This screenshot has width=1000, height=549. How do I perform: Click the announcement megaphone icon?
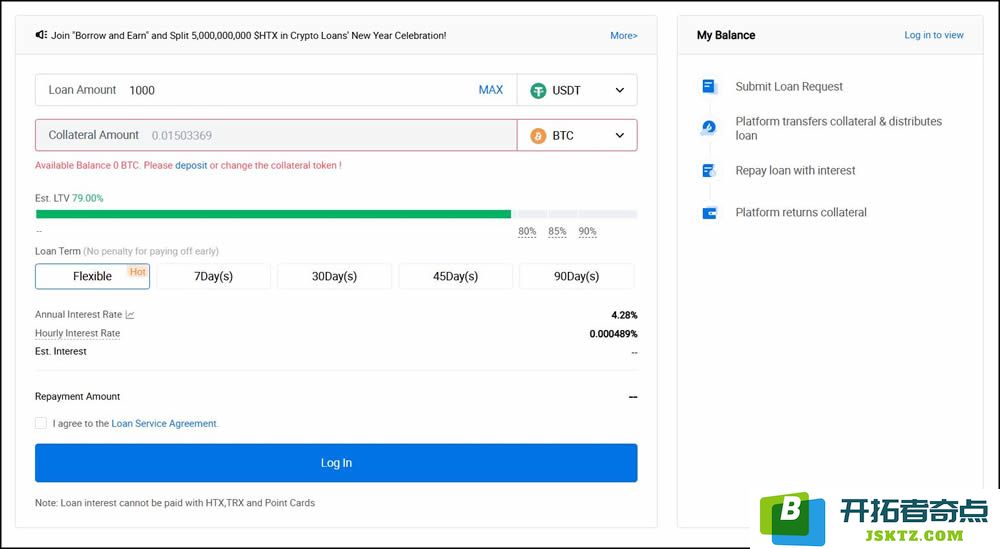41,34
